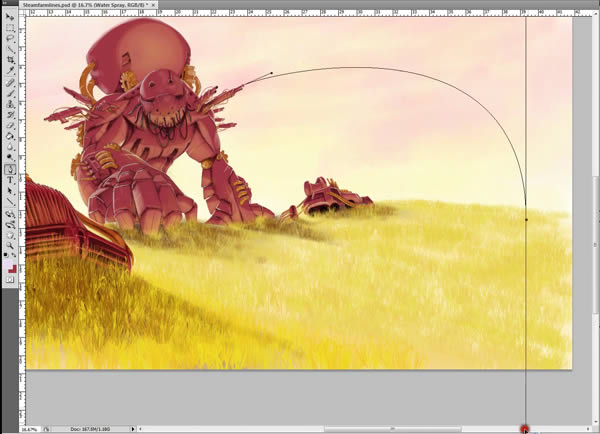The height and width of the screenshot is (434, 600).
Task: Click the horizontal scrollbar right arrow
Action: 589,429
